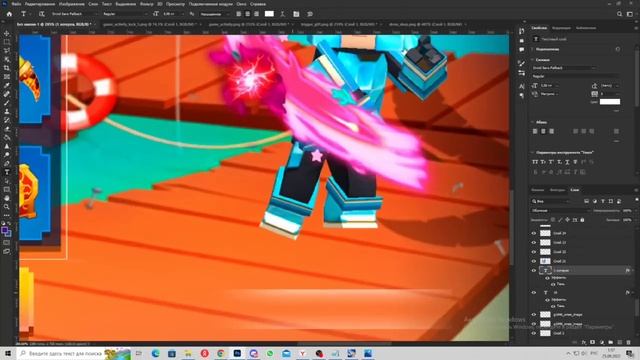The image size is (640, 360).
Task: Select the Brush tool
Action: 7,102
